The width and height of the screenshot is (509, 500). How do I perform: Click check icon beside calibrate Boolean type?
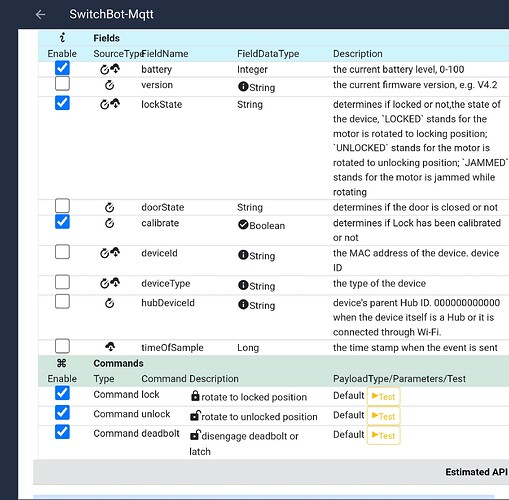pyautogui.click(x=243, y=225)
